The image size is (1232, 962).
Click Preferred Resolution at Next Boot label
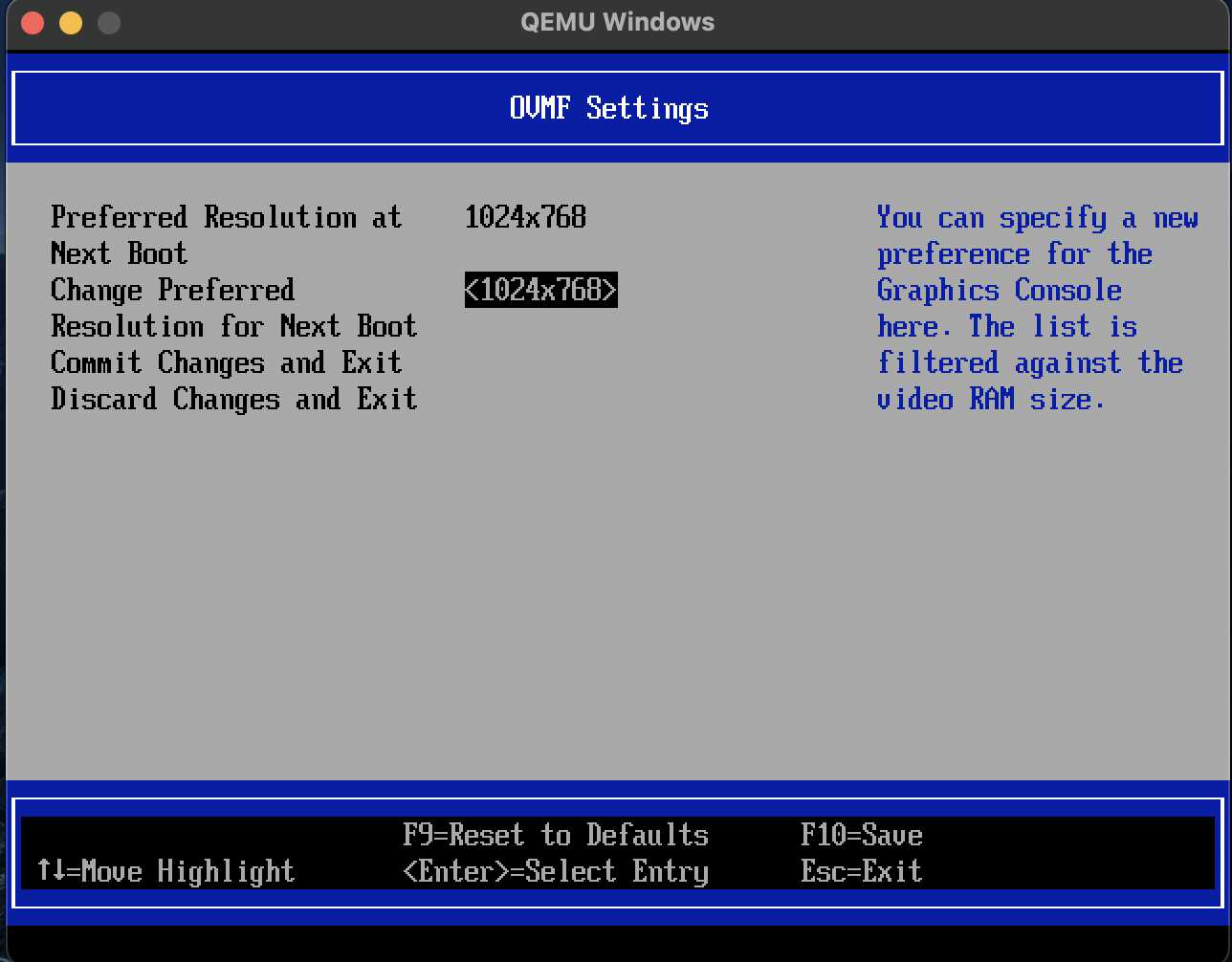pyautogui.click(x=227, y=235)
